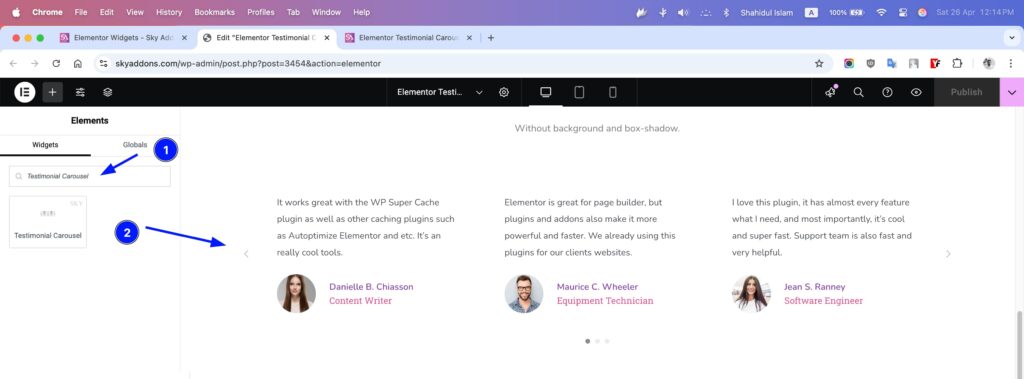Click the name Maurice C. Wheeler
The image size is (1024, 379).
598,286
